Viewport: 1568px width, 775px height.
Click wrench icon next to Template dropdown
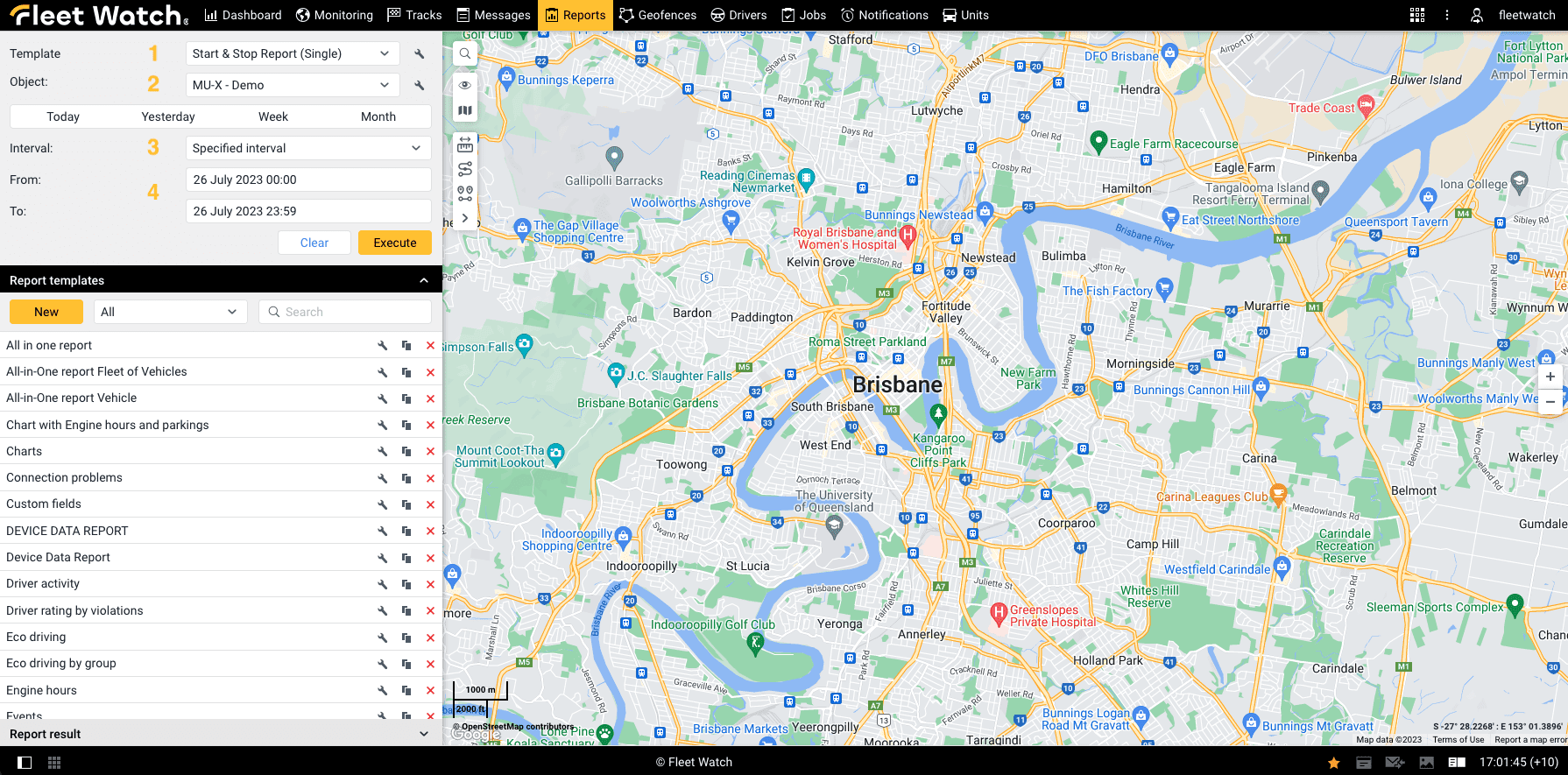(x=420, y=54)
